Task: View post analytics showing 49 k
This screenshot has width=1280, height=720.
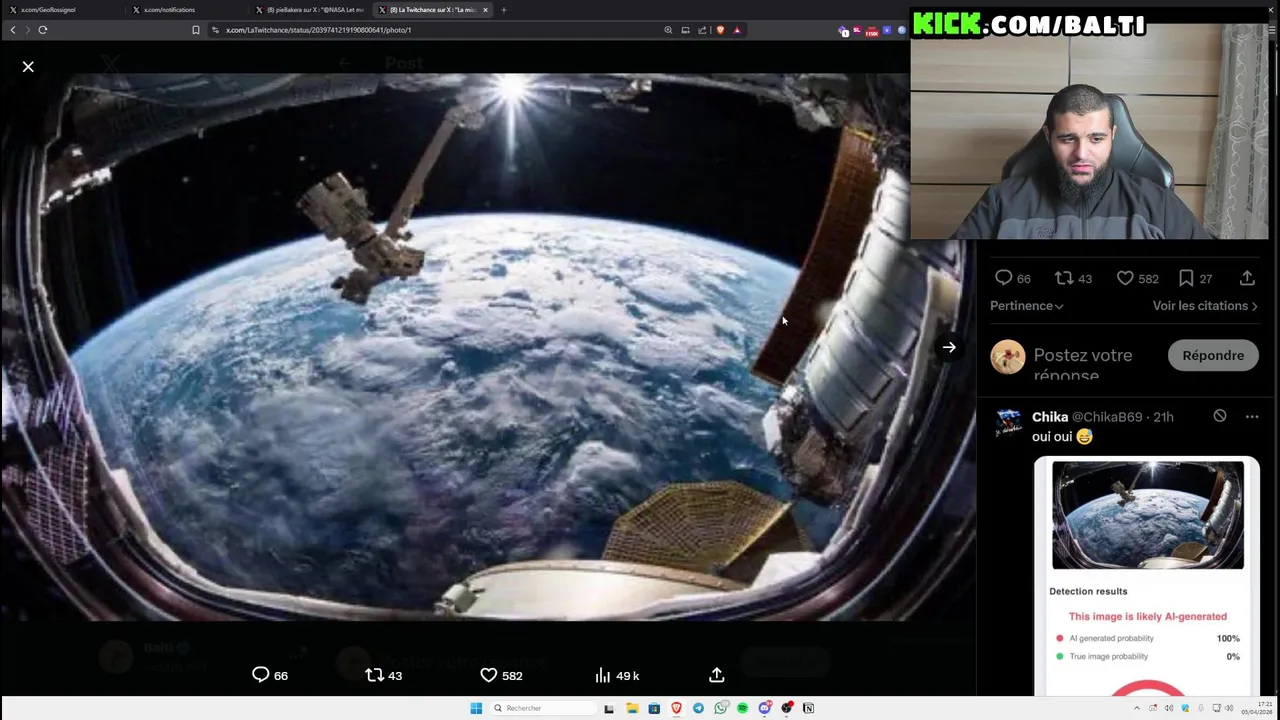Action: pyautogui.click(x=616, y=675)
